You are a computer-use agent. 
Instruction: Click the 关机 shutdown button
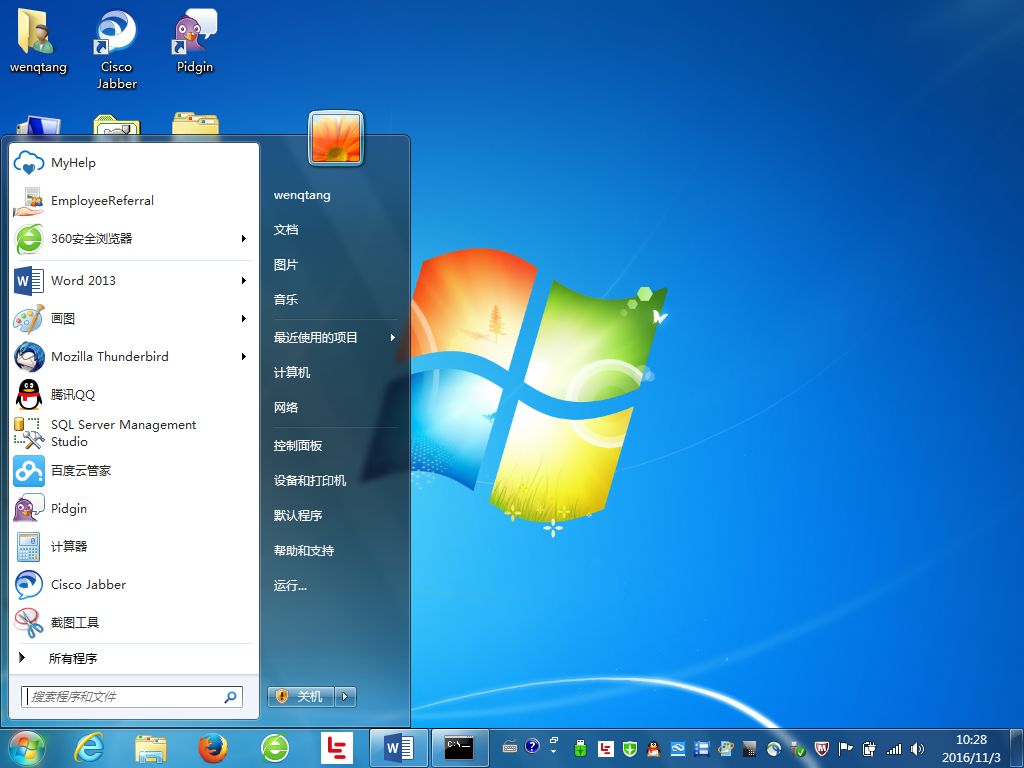click(x=301, y=696)
